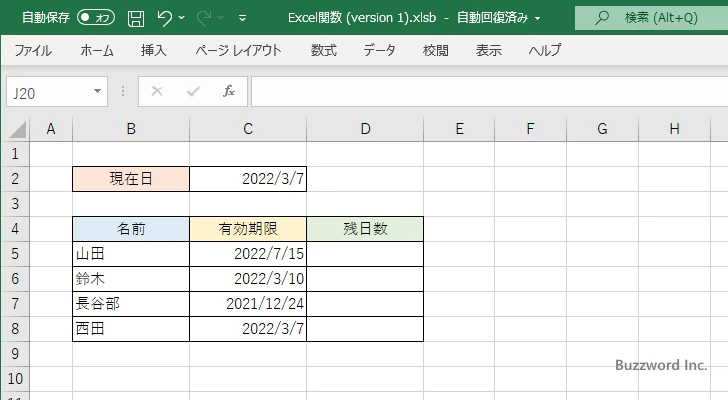Open the Redo history dropdown arrow
728x400 pixels.
pyautogui.click(x=221, y=18)
